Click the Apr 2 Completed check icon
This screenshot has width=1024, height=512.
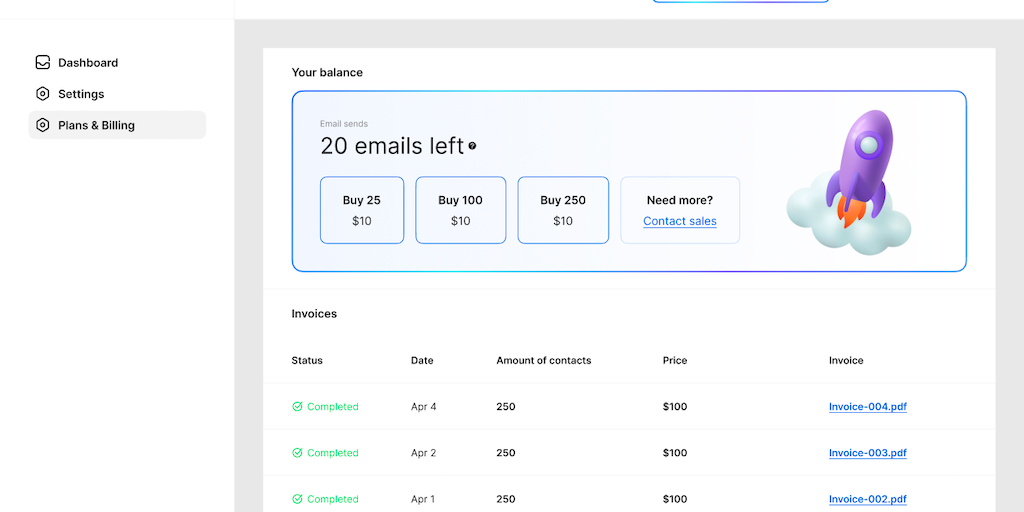tap(297, 453)
